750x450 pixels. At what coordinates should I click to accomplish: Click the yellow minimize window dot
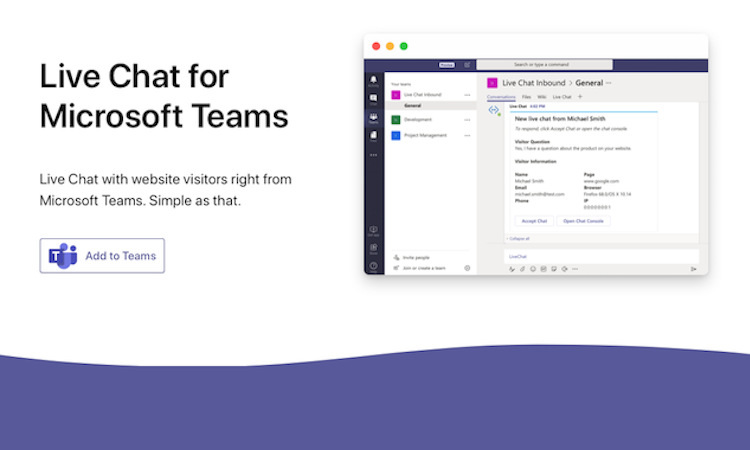tap(390, 46)
